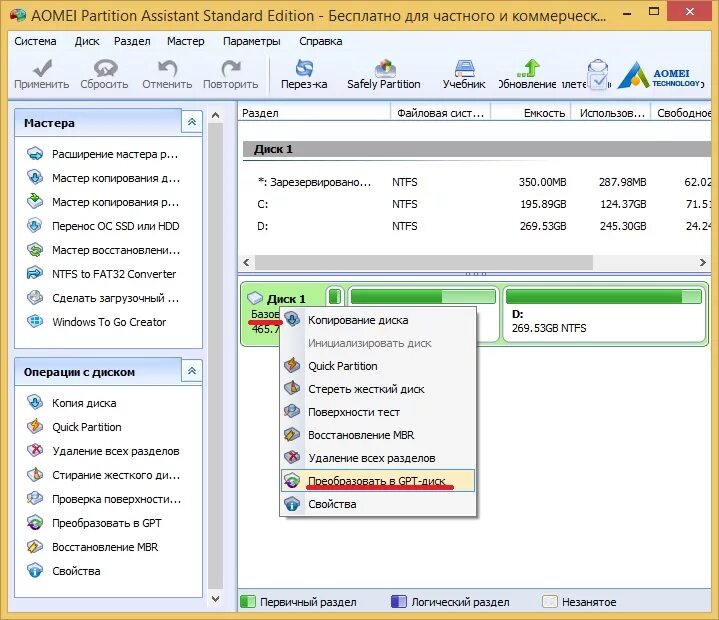The image size is (719, 620).
Task: Select the C: partition row
Action: tap(477, 204)
